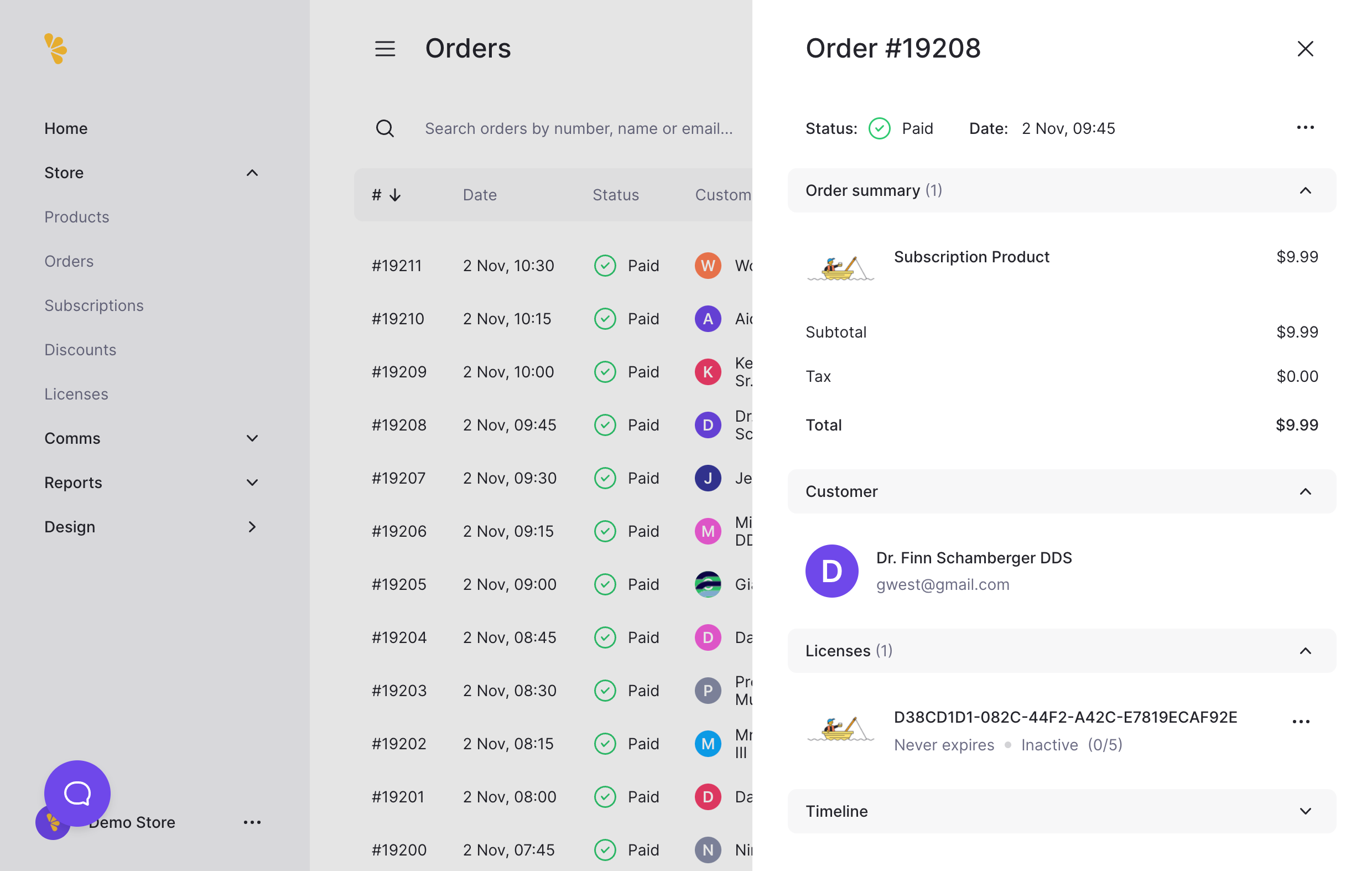Viewport: 1372px width, 871px height.
Task: Click Paid status icon in order detail header
Action: point(879,128)
